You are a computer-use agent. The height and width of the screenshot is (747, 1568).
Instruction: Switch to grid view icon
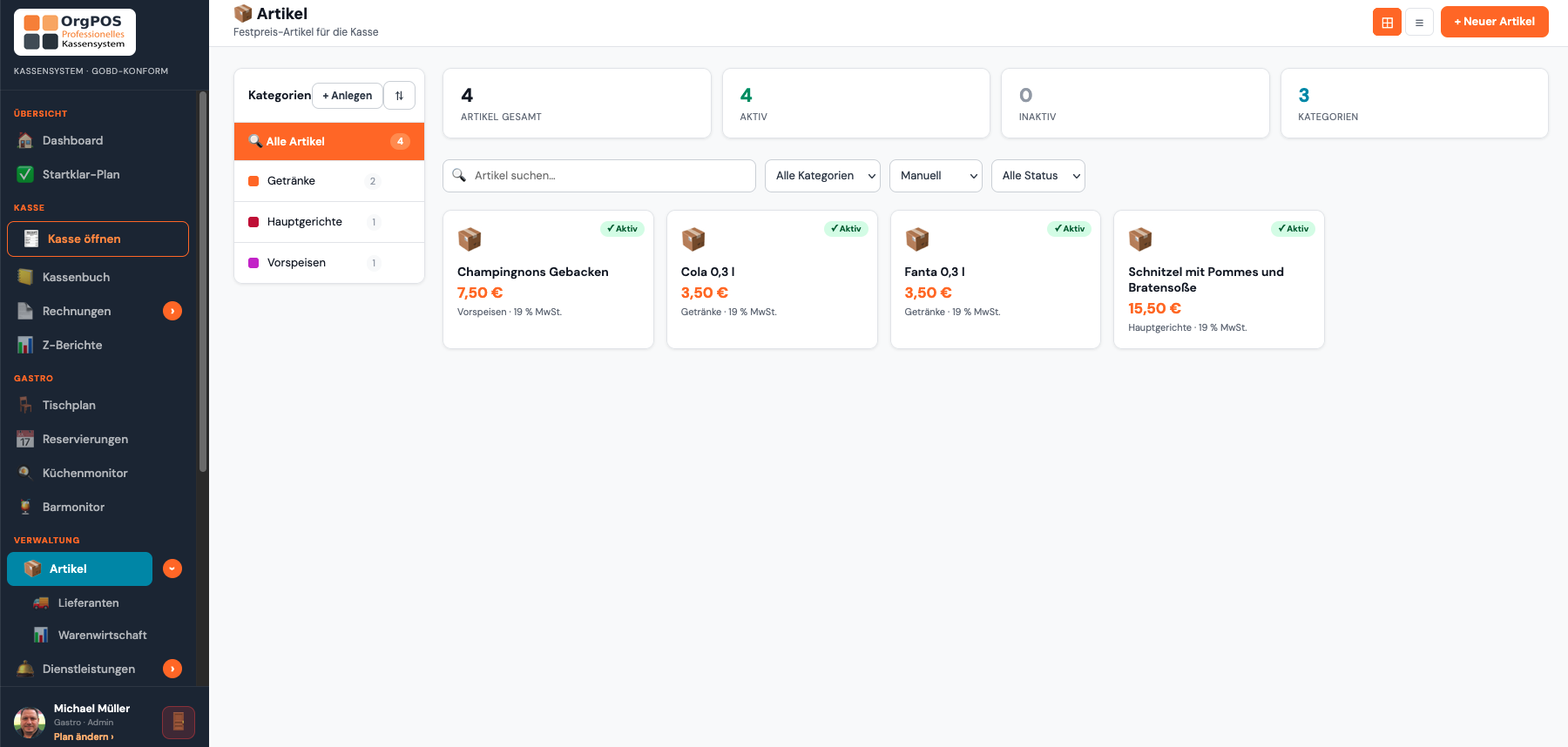1387,22
